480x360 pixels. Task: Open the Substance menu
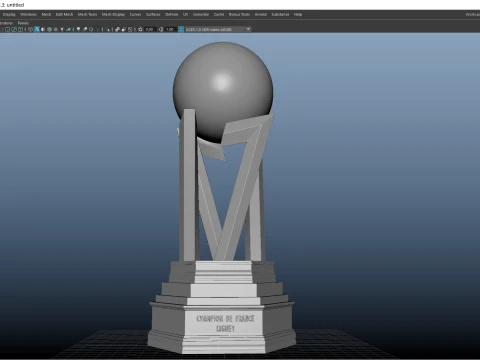(x=280, y=14)
